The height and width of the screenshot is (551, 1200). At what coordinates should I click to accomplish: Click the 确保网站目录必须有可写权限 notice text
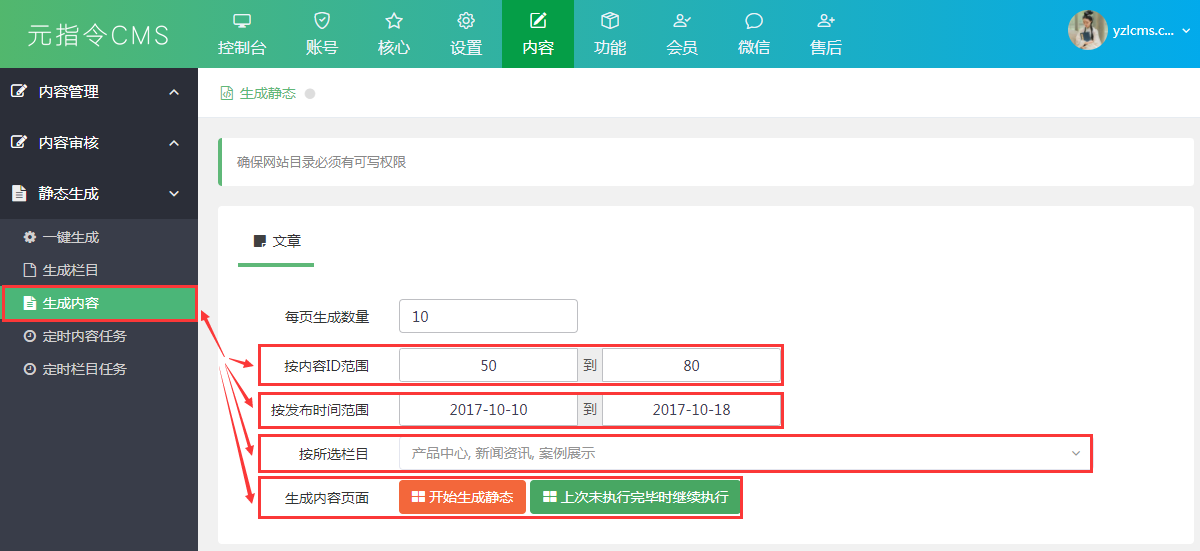(321, 162)
